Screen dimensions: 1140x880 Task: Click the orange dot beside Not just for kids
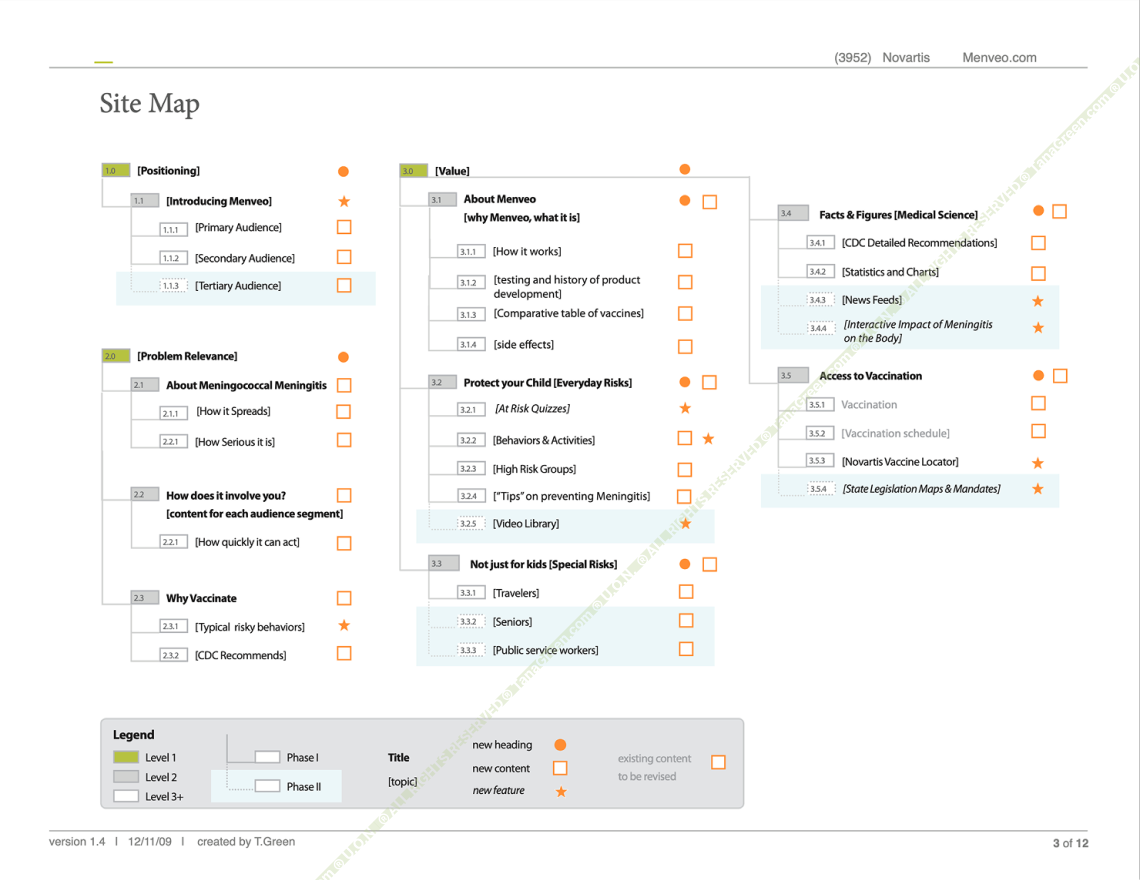pos(684,564)
